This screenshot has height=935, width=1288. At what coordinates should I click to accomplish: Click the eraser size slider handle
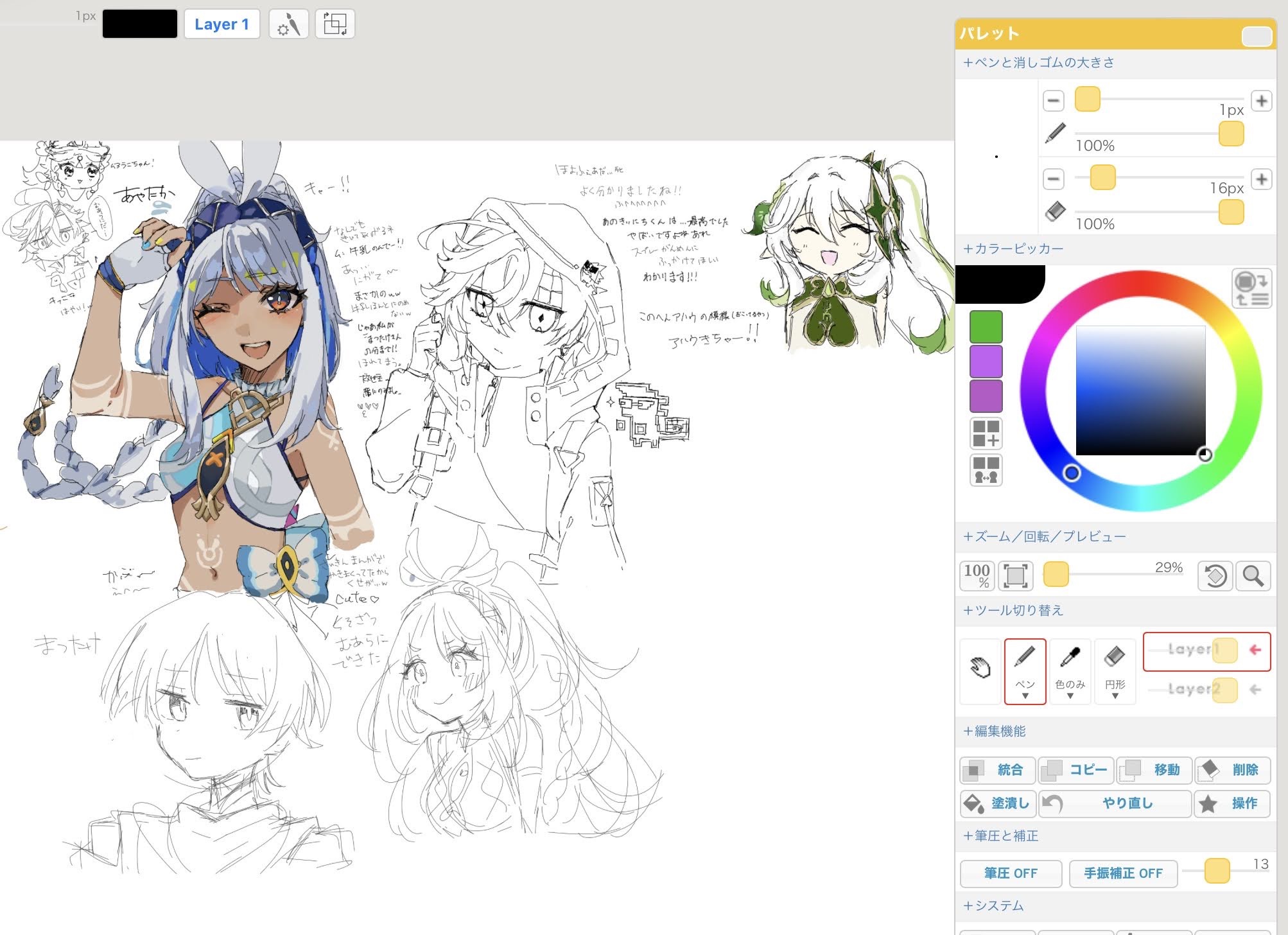tap(1102, 177)
